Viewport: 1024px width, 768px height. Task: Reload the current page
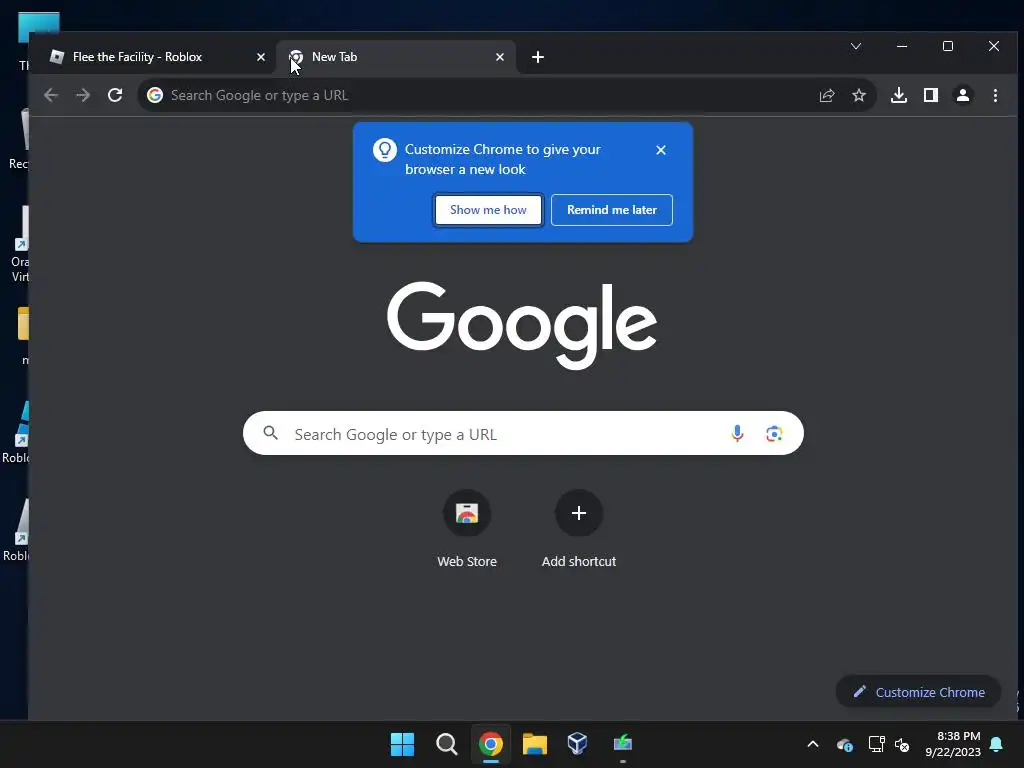115,95
